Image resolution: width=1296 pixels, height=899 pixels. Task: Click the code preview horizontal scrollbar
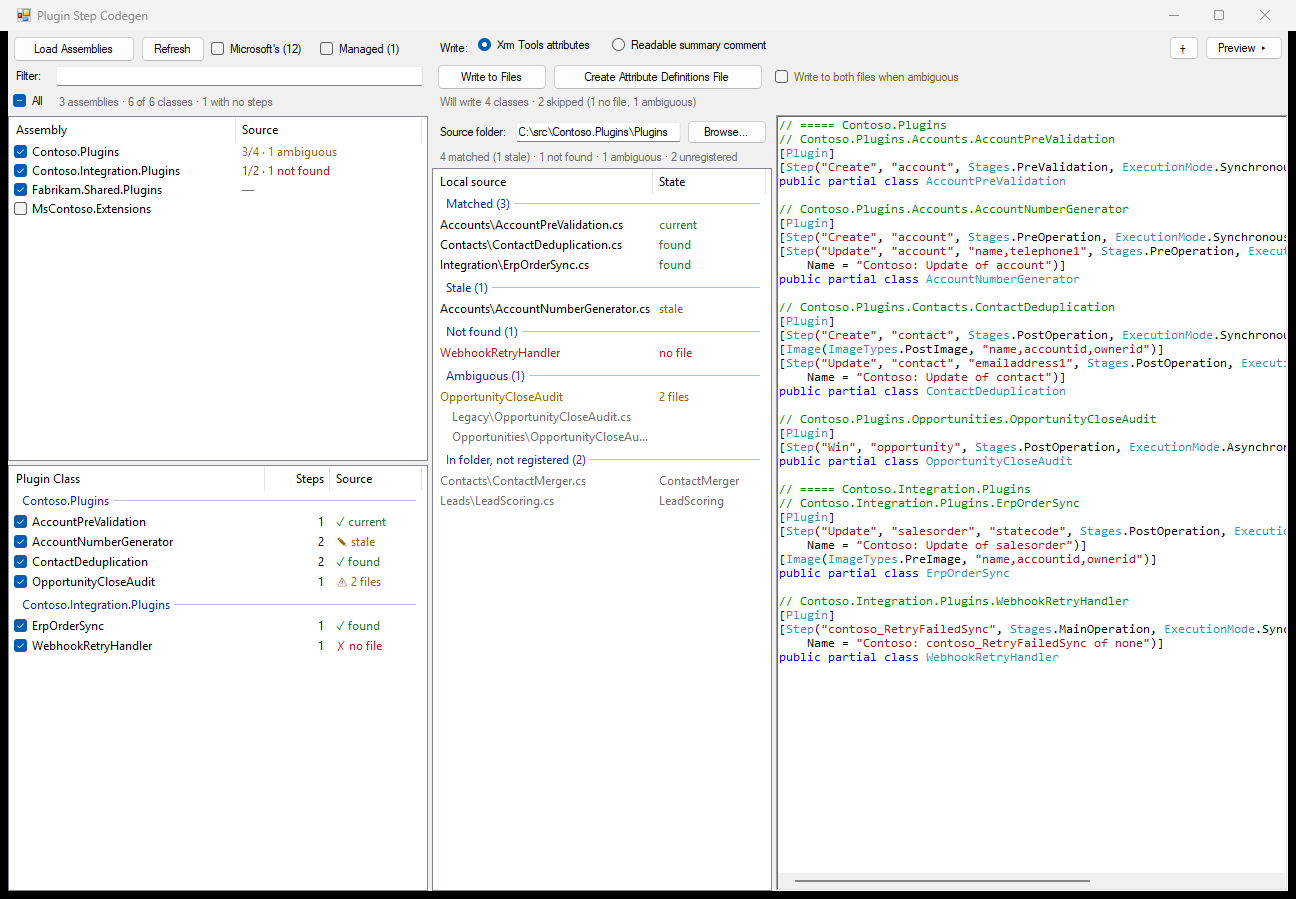[942, 881]
